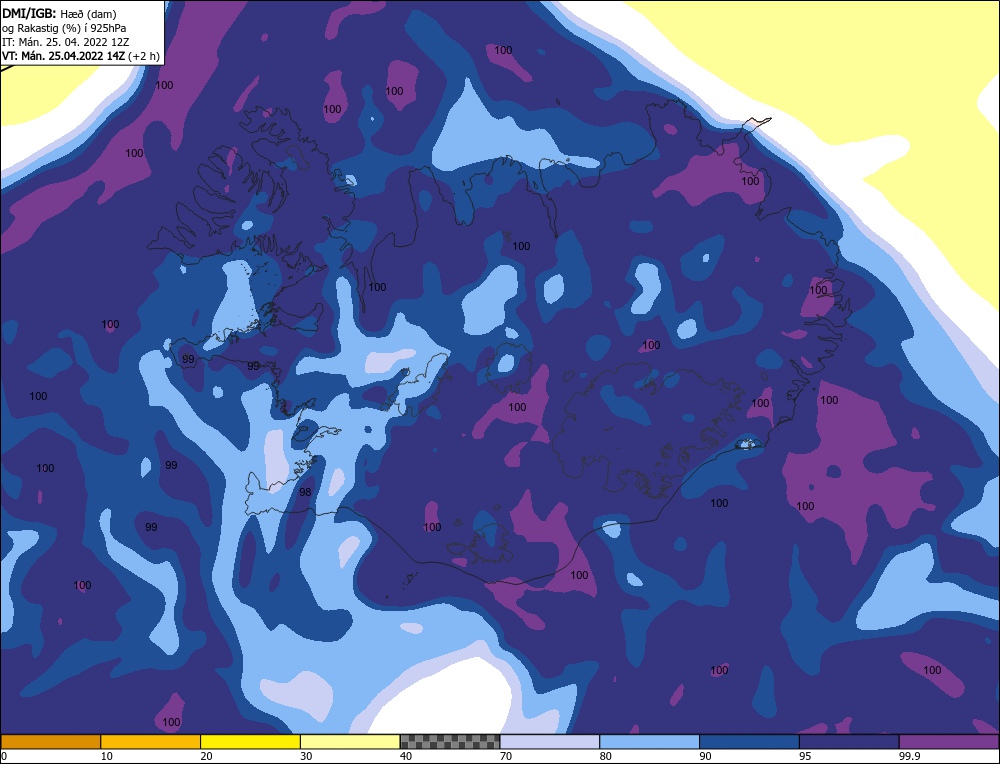This screenshot has width=1000, height=764.
Task: Click the '99.9' legend scale label
Action: pos(909,756)
